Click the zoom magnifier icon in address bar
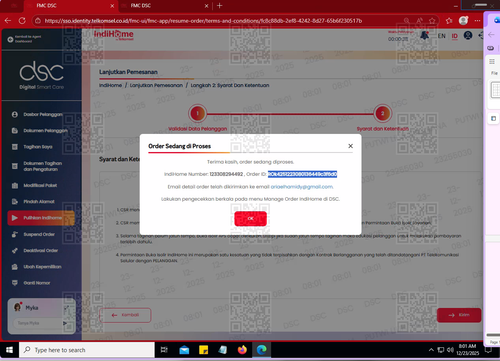Screen dimensions: 500x361 click(x=406, y=21)
